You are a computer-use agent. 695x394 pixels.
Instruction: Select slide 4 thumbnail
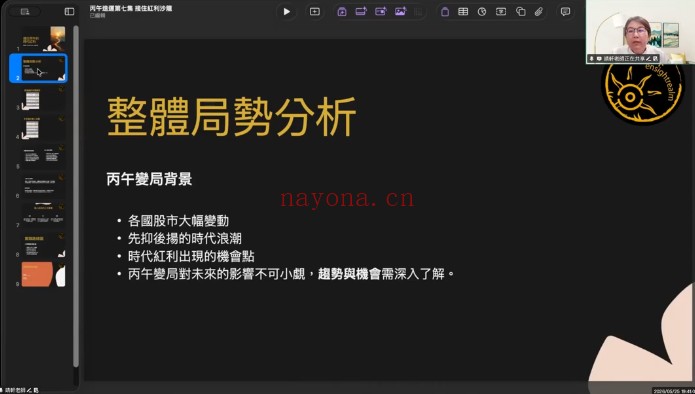point(44,127)
